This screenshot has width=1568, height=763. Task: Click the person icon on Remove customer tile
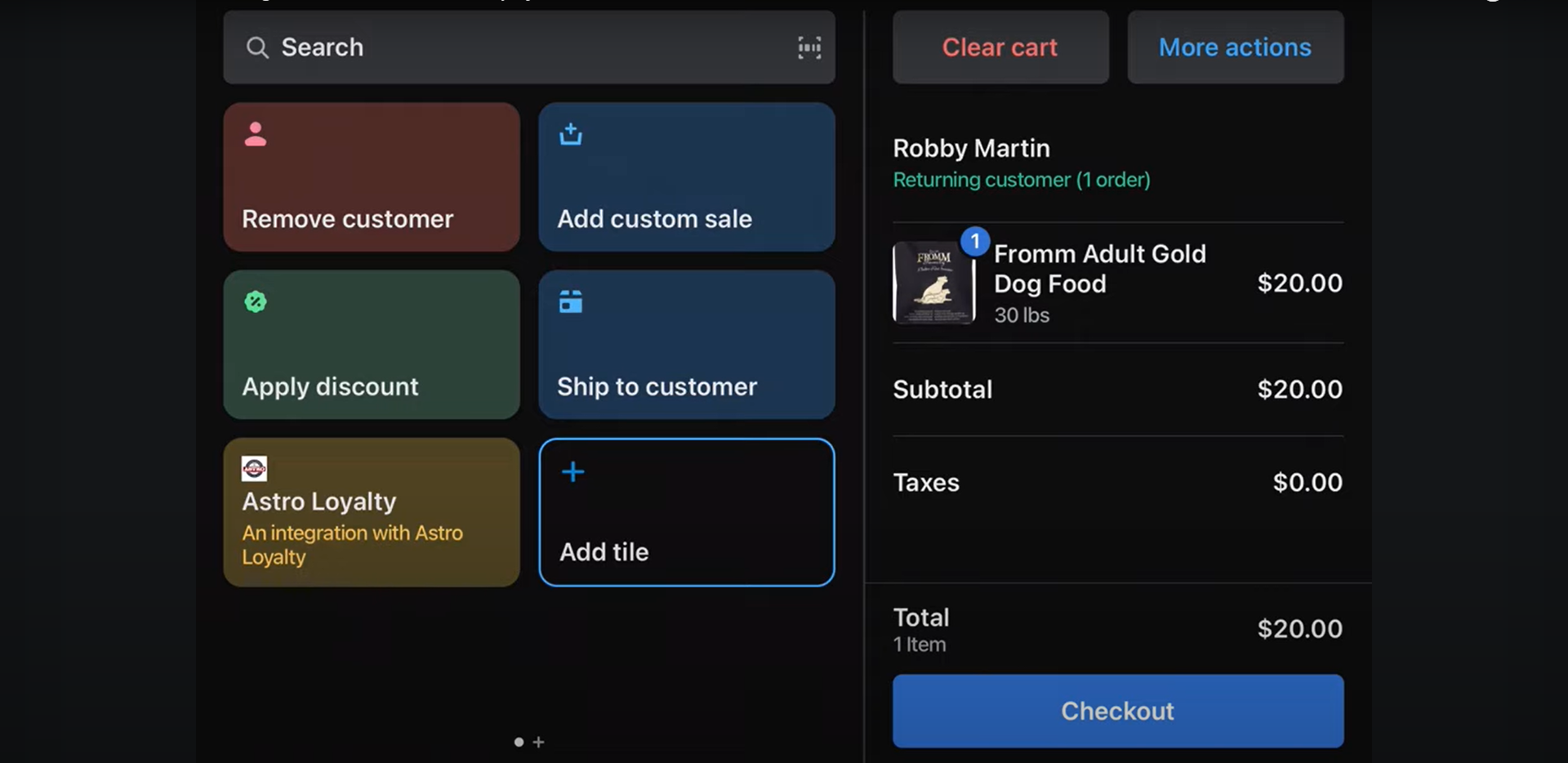click(256, 134)
